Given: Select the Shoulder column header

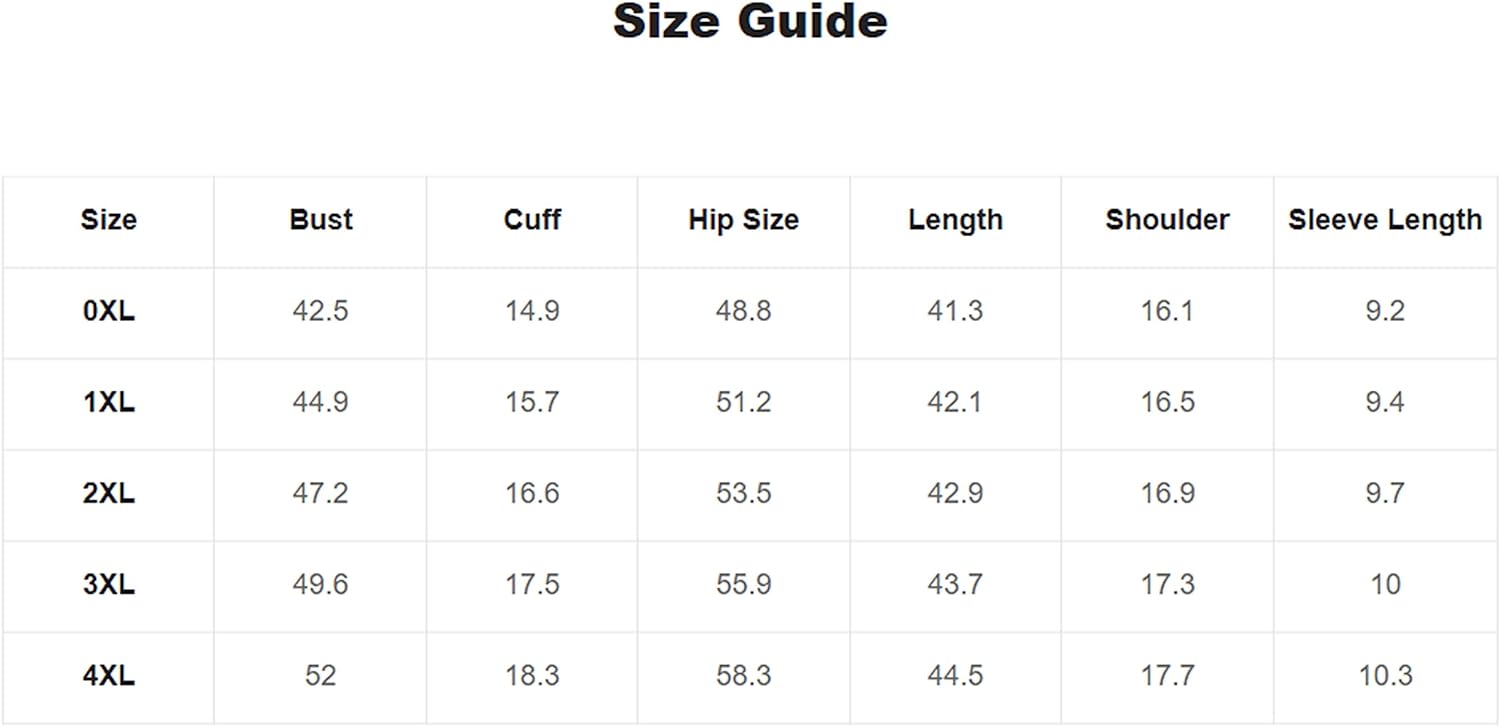Looking at the screenshot, I should 1167,220.
